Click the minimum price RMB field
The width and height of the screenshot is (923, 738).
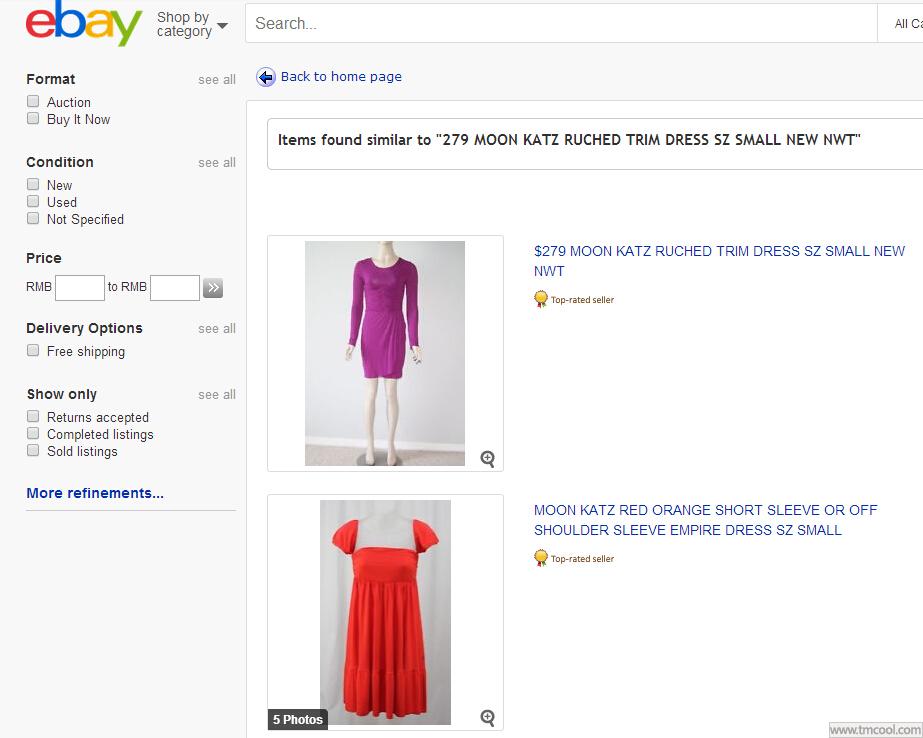coord(80,288)
